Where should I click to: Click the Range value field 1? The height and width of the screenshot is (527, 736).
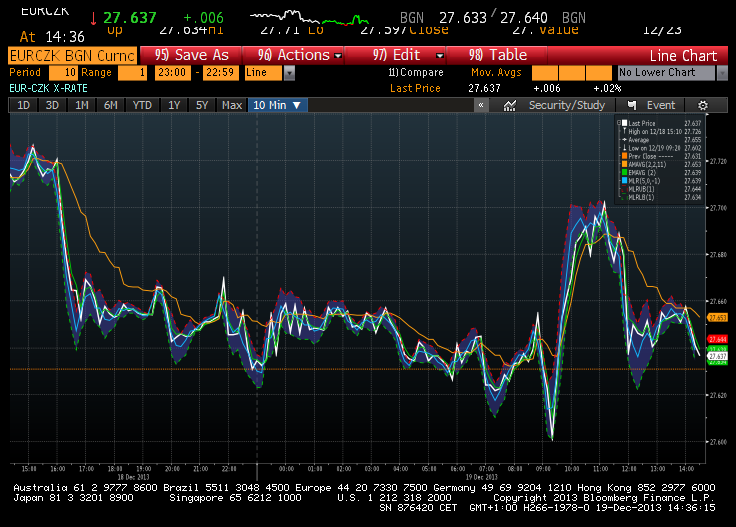(x=132, y=73)
